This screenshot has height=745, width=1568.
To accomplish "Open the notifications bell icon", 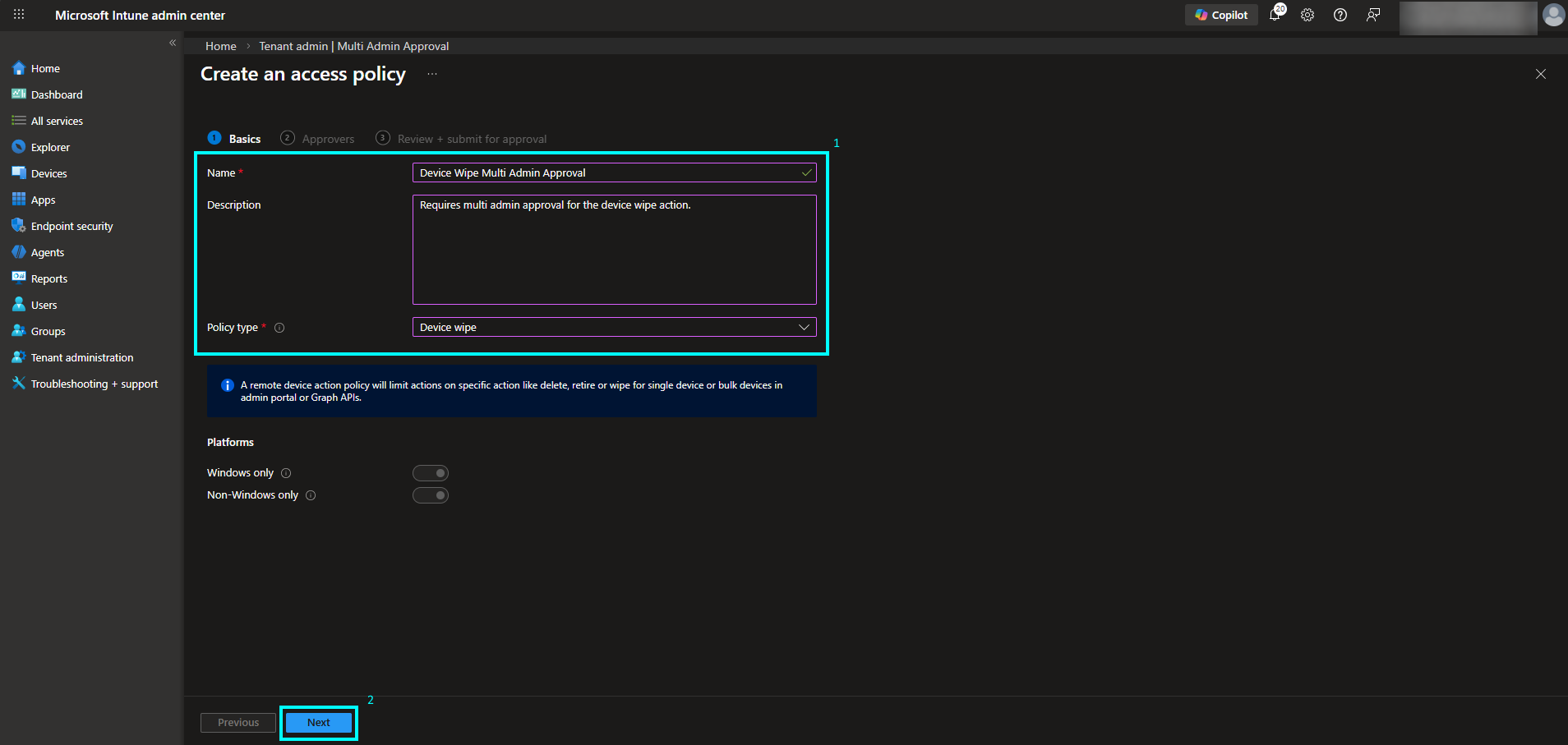I will tap(1275, 14).
